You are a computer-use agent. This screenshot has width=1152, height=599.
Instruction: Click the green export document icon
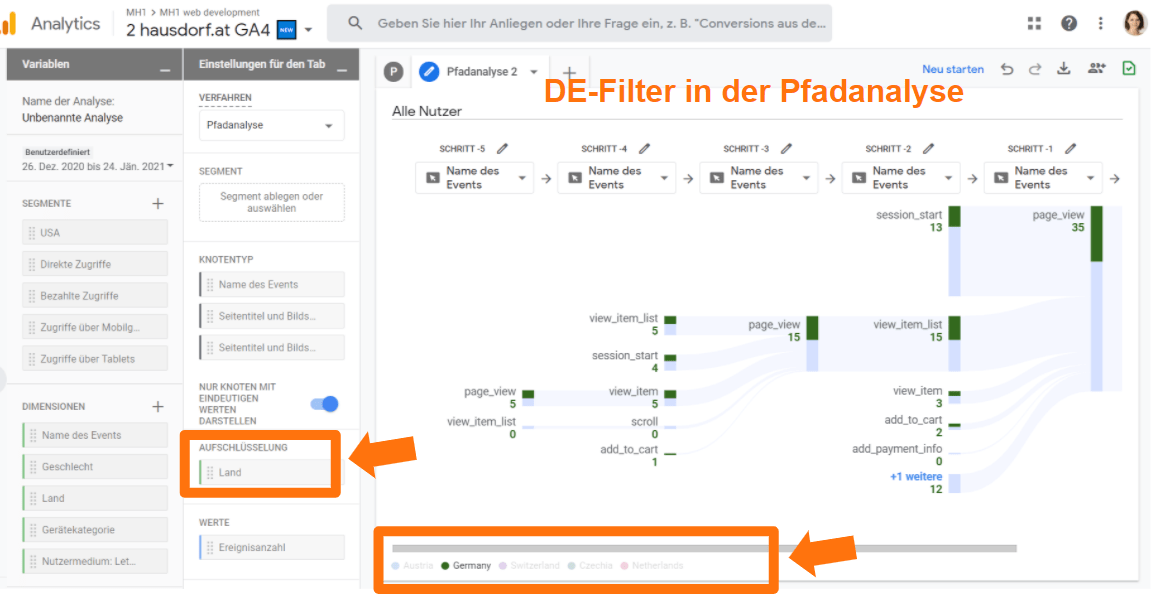tap(1129, 68)
